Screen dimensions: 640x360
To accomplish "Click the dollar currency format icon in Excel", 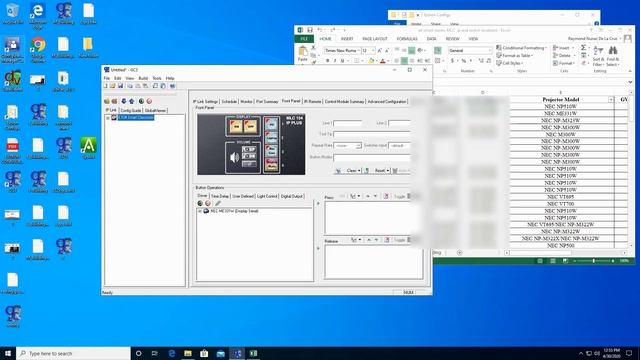I will click(x=452, y=61).
